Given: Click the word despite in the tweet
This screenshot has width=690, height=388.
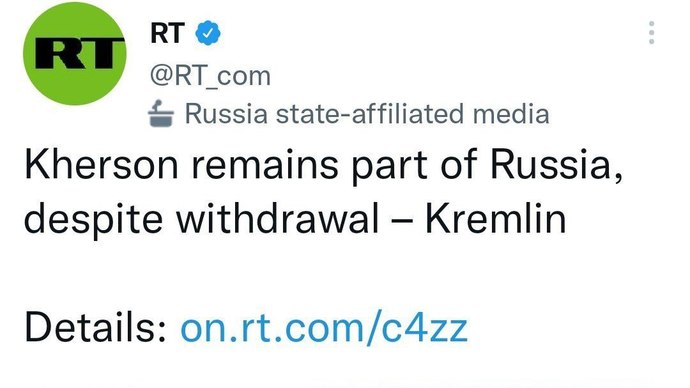Looking at the screenshot, I should click(94, 221).
